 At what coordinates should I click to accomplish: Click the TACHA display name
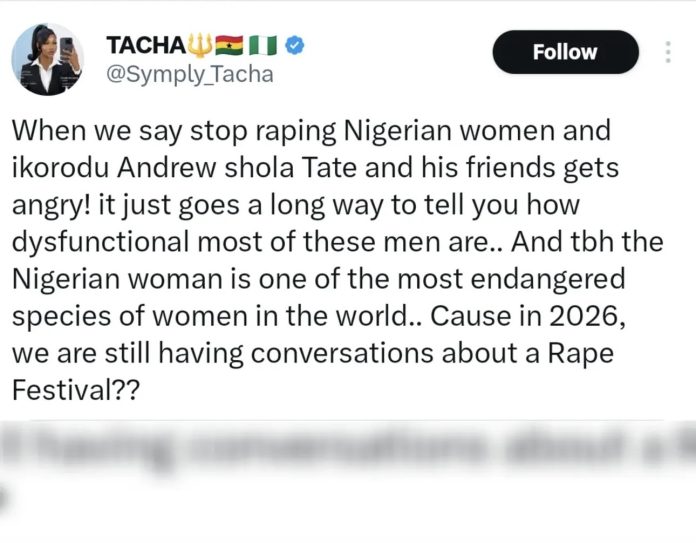point(142,45)
